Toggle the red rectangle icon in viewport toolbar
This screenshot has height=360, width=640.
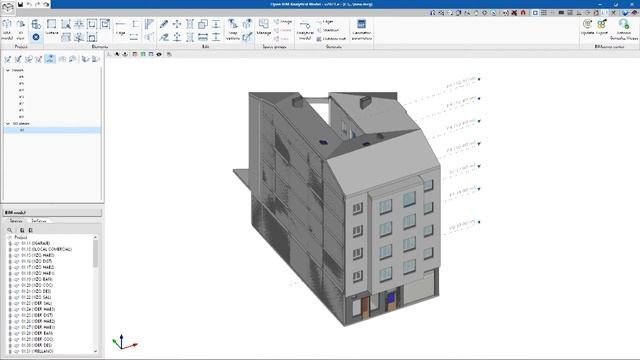click(135, 54)
